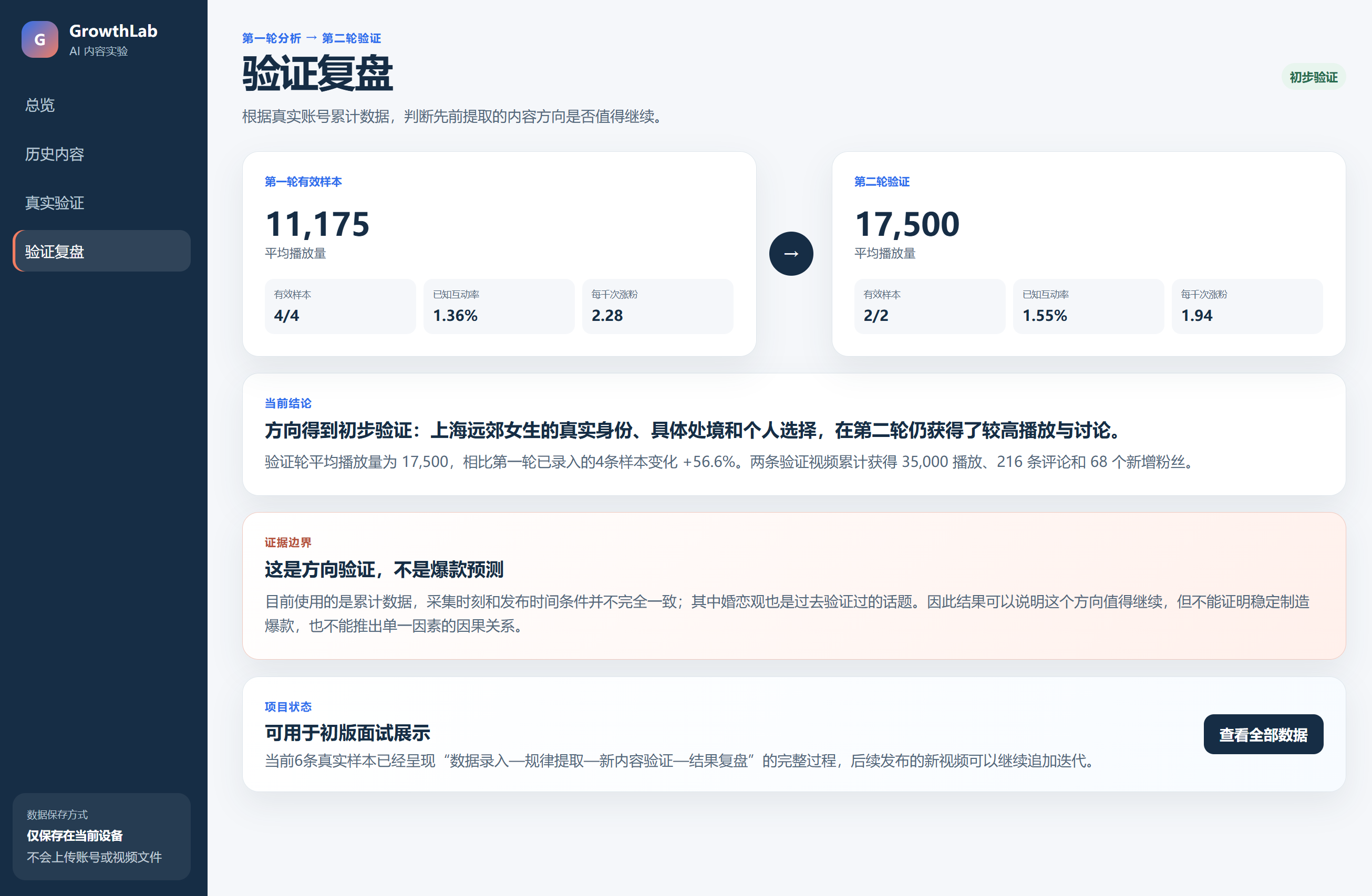Click the 2.28 follower gain cell
The image size is (1372, 896).
(x=658, y=307)
